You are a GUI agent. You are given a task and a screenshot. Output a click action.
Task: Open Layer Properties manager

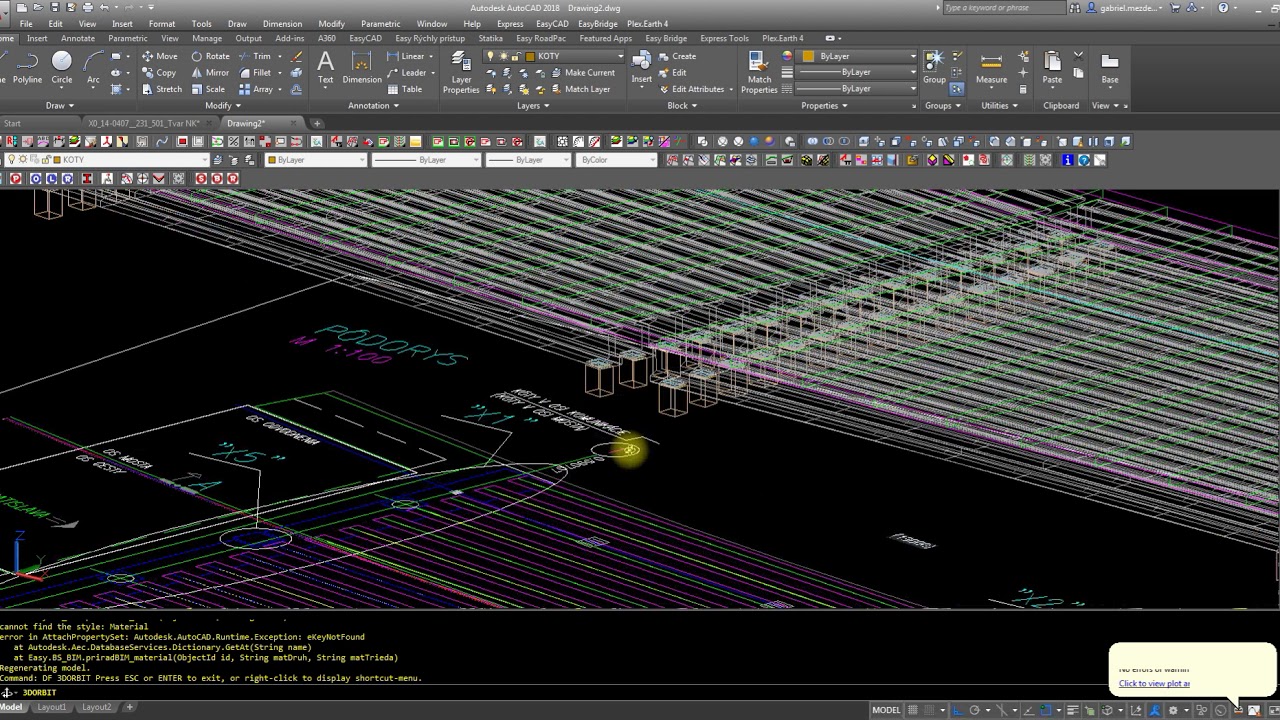tap(461, 72)
